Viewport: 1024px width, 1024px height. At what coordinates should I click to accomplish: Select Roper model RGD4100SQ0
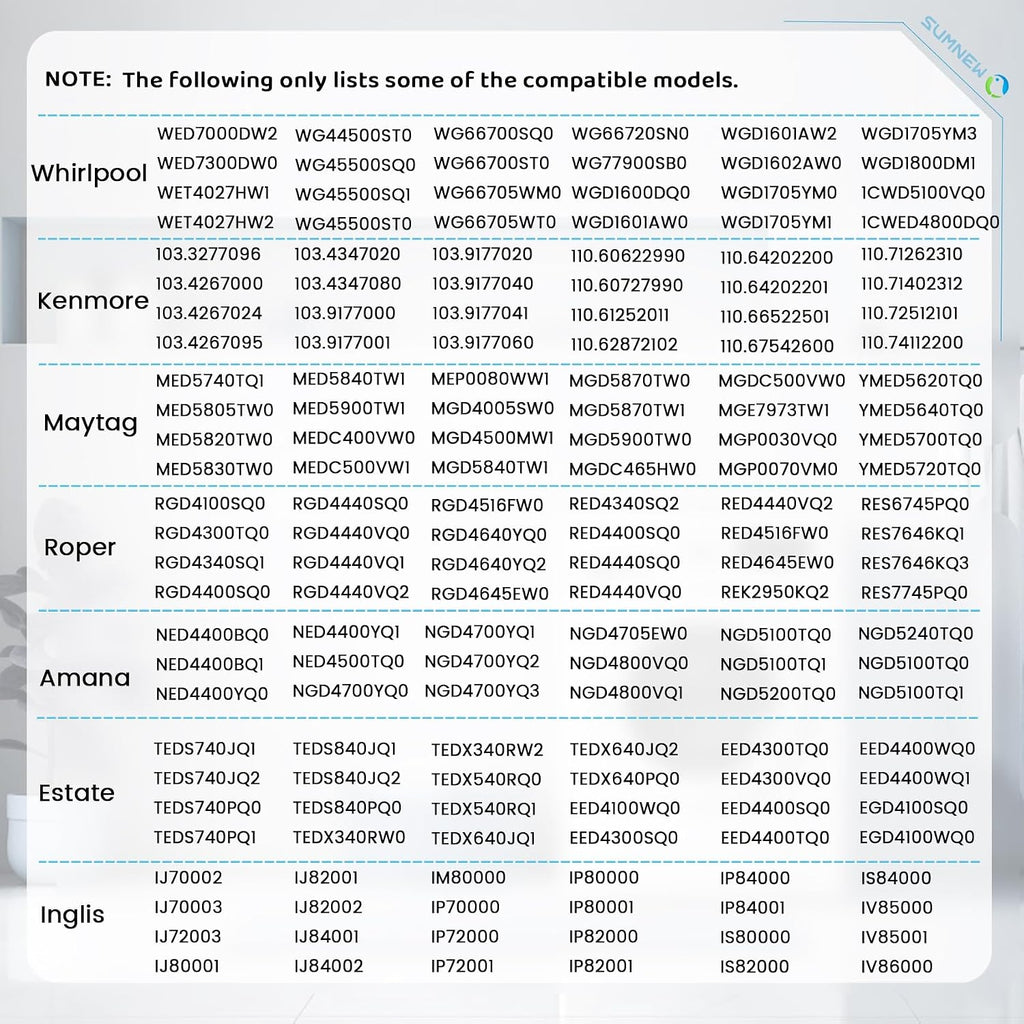click(210, 504)
